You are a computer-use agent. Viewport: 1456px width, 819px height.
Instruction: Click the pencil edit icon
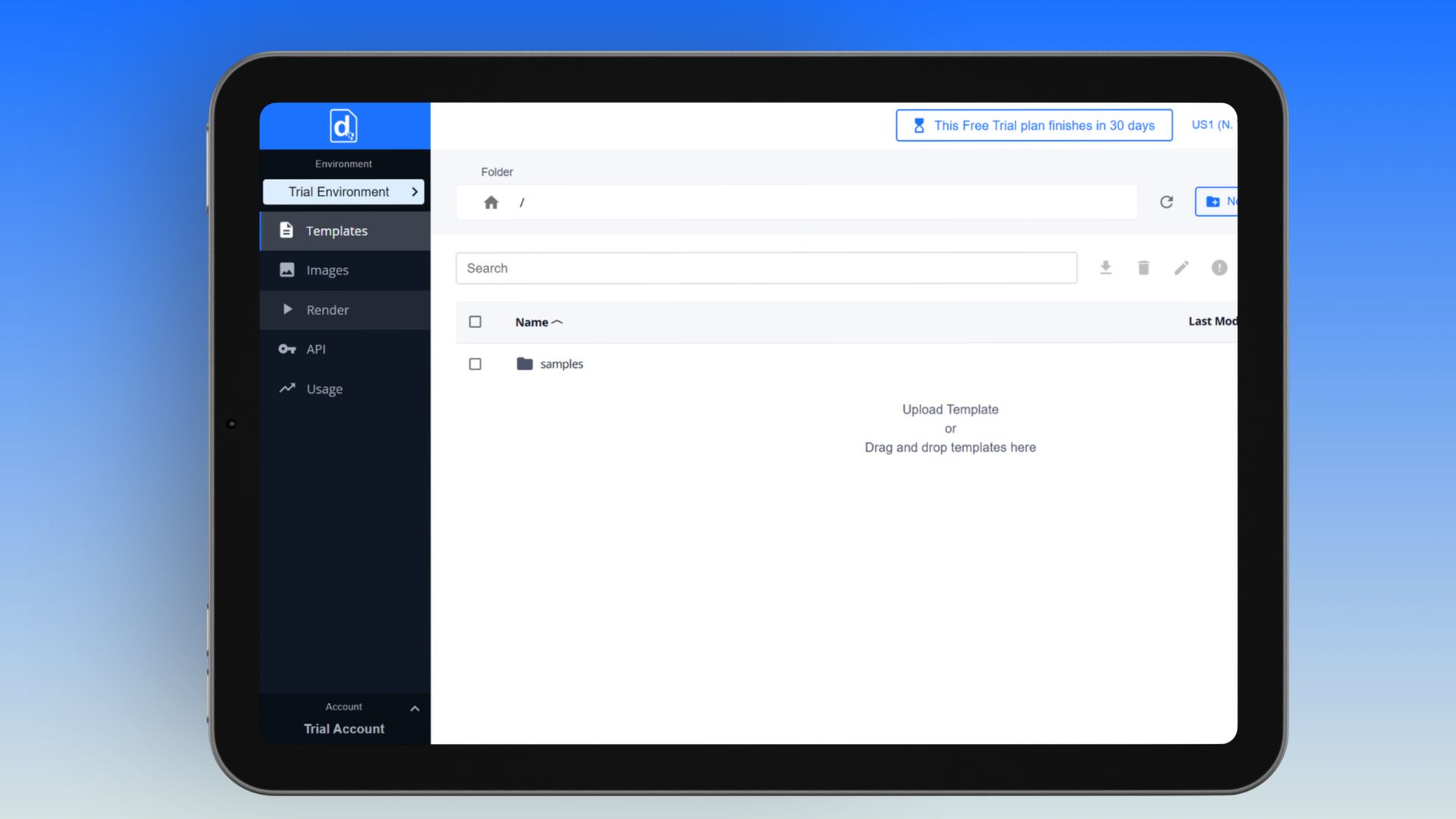click(1181, 268)
